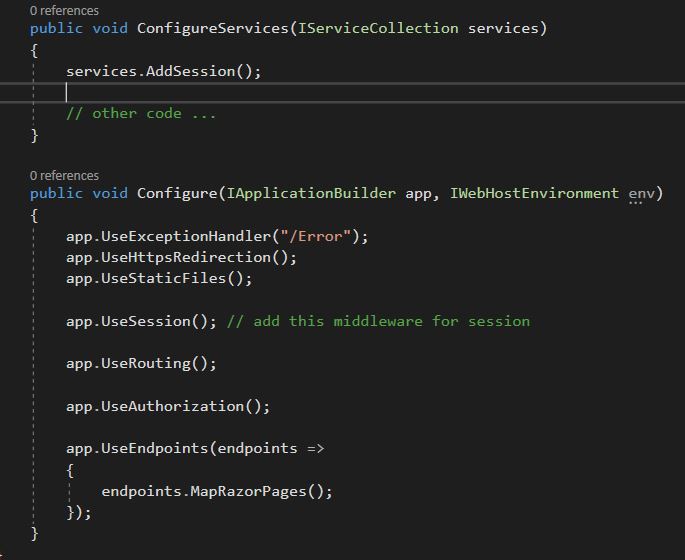Place cursor on the services.AddSession() call

point(163,71)
